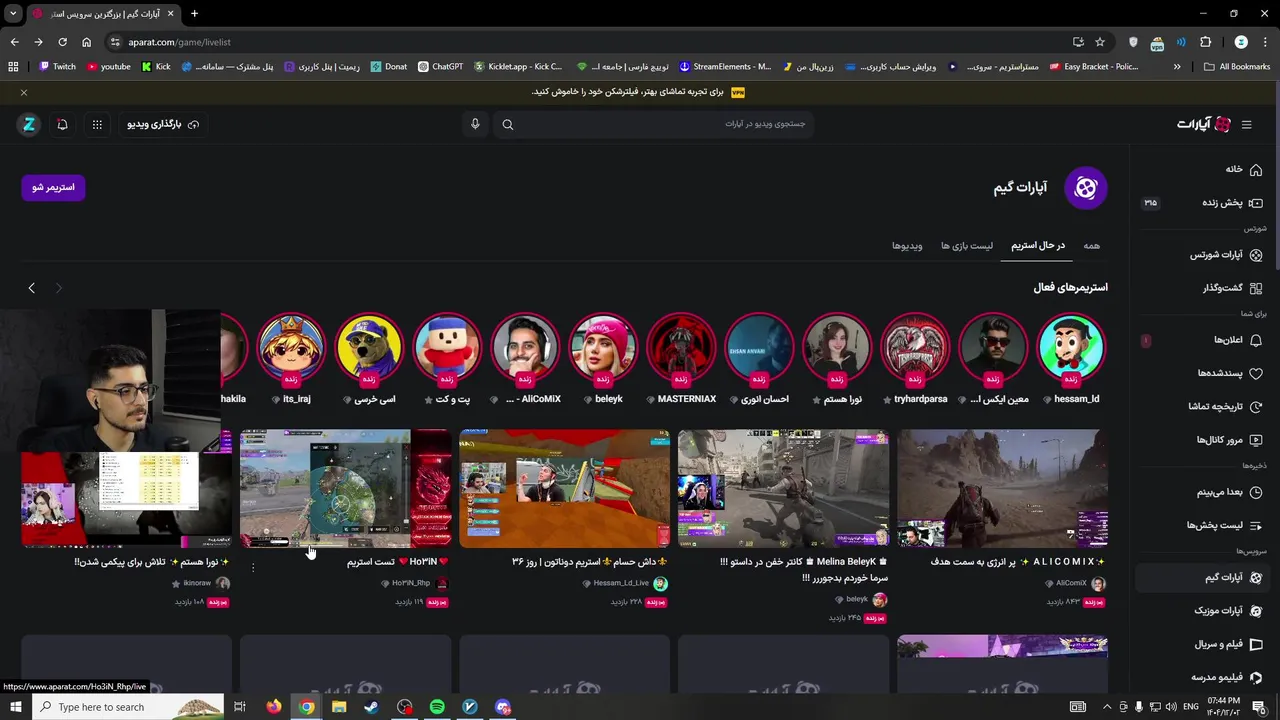Open the notifications bell in header

(x=62, y=124)
